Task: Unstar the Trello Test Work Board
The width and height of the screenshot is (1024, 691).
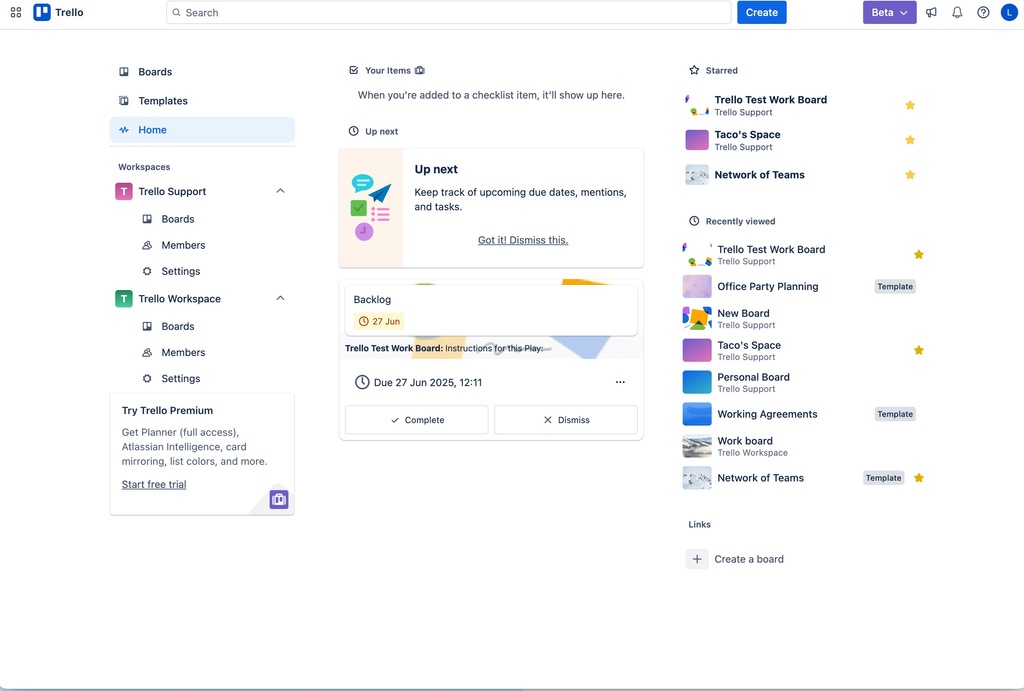Action: (x=910, y=105)
